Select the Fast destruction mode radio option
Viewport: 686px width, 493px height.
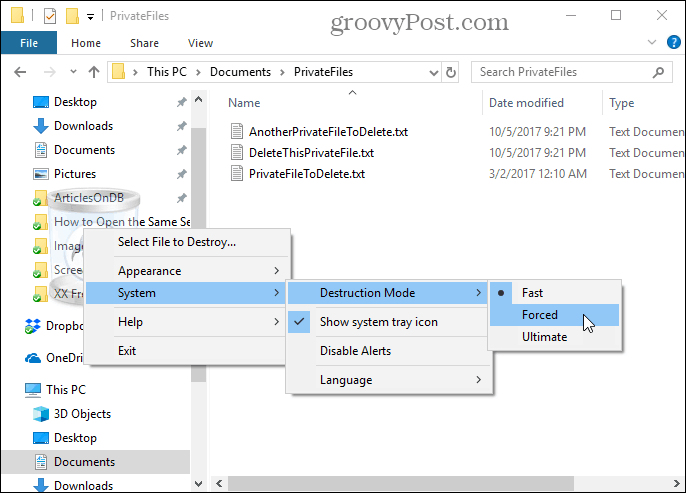point(554,293)
